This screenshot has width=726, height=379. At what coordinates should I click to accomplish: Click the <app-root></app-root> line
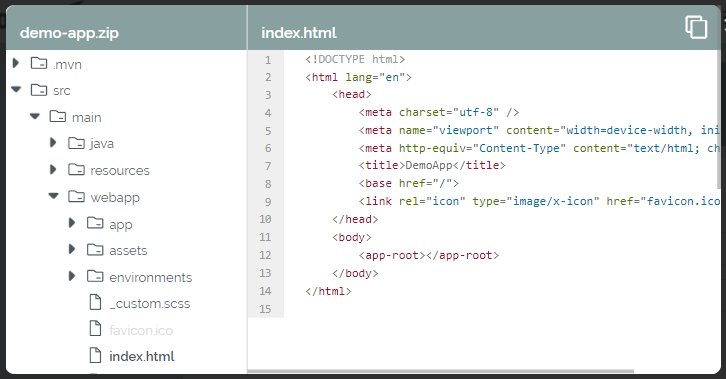(x=429, y=255)
